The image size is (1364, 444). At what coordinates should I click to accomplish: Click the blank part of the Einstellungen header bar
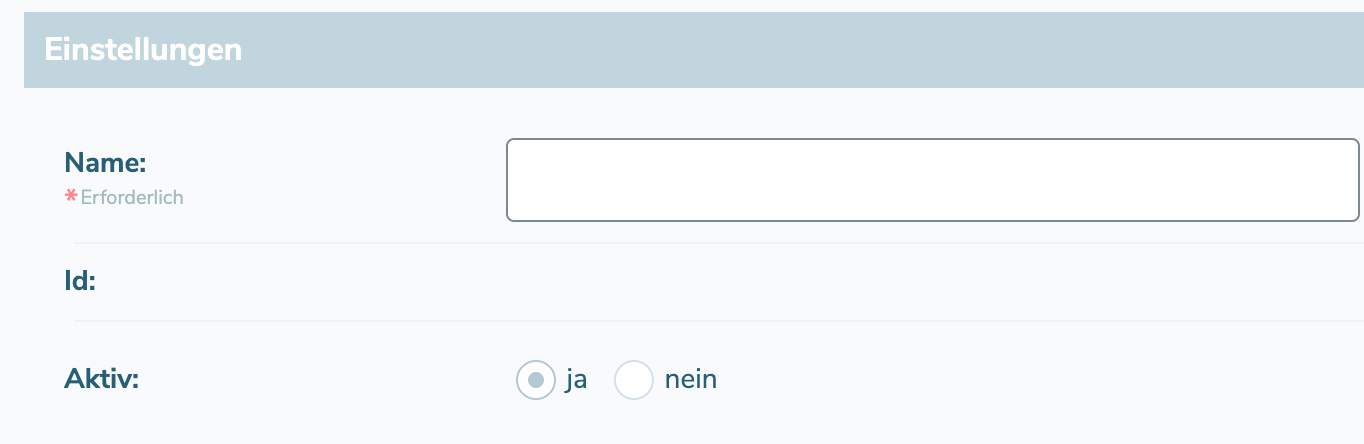point(800,50)
